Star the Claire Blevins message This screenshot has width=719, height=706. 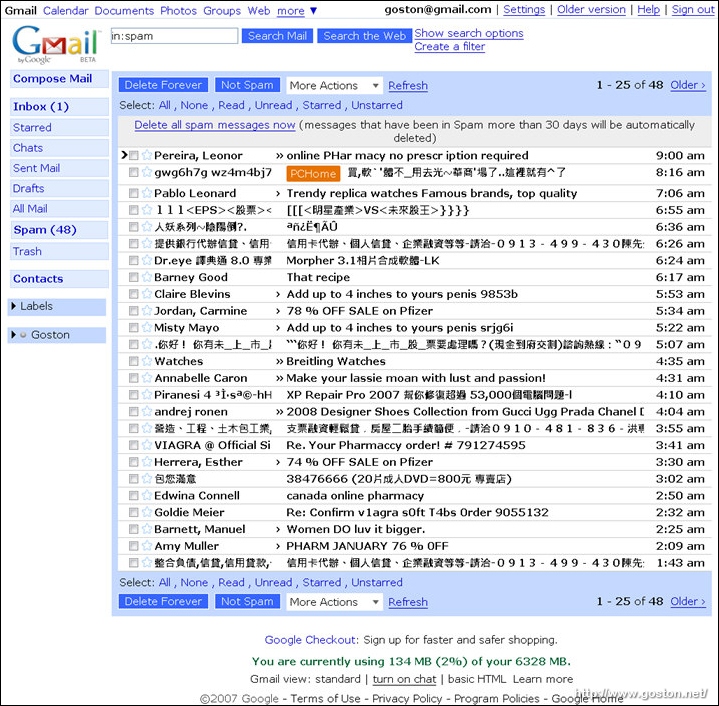coord(147,294)
